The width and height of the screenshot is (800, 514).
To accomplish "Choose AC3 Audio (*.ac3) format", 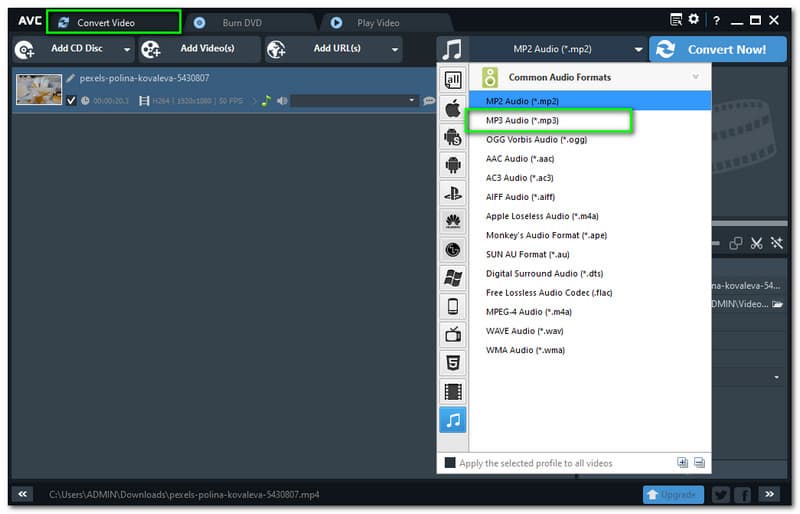I will [590, 178].
